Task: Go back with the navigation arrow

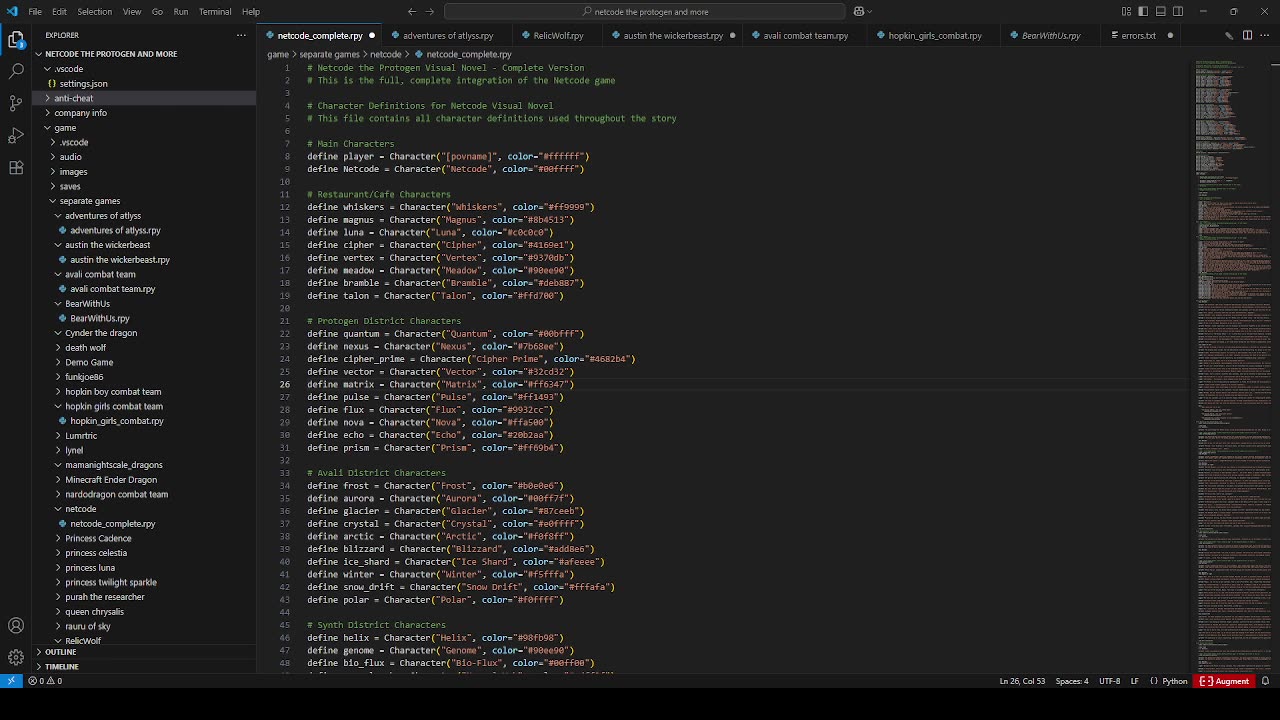Action: pos(410,12)
